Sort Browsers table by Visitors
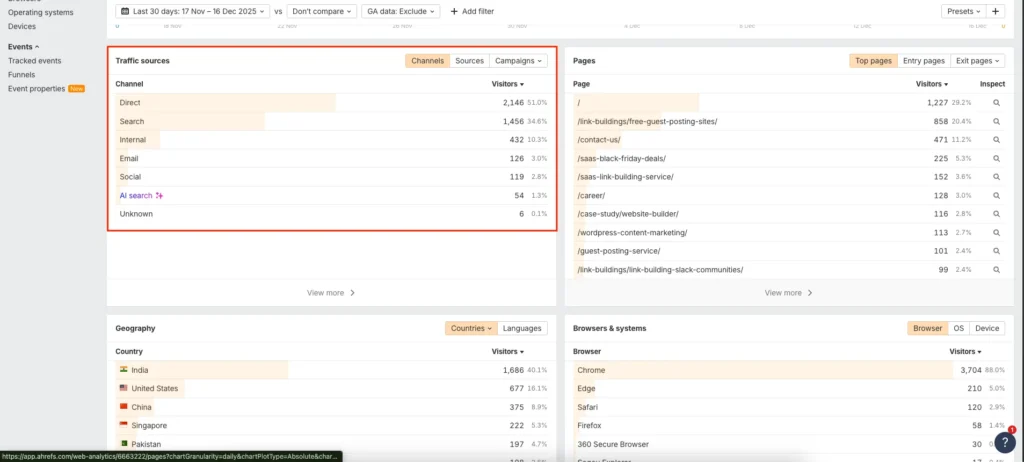 (965, 352)
